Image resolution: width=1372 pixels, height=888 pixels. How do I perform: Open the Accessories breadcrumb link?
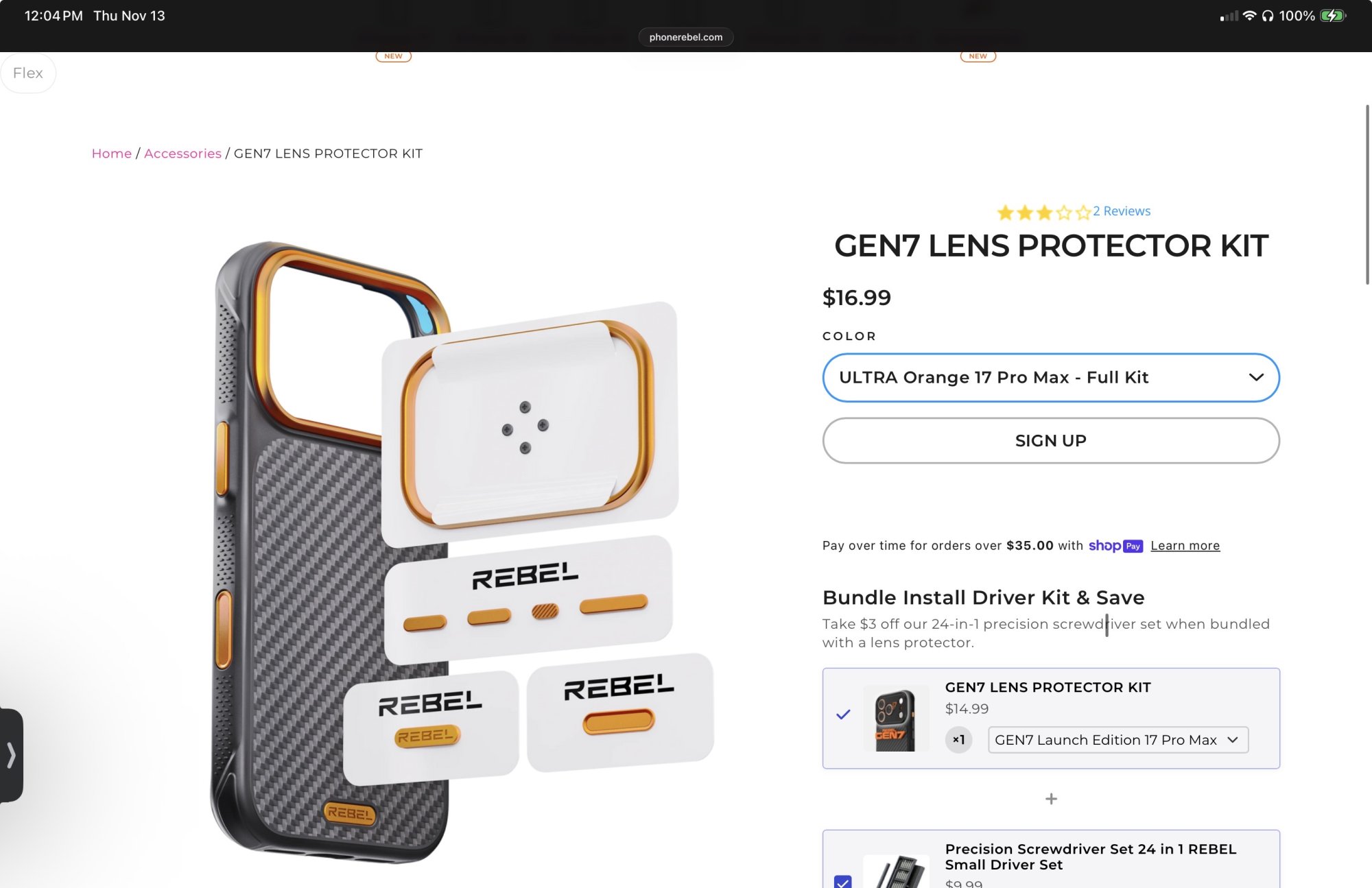click(x=182, y=154)
